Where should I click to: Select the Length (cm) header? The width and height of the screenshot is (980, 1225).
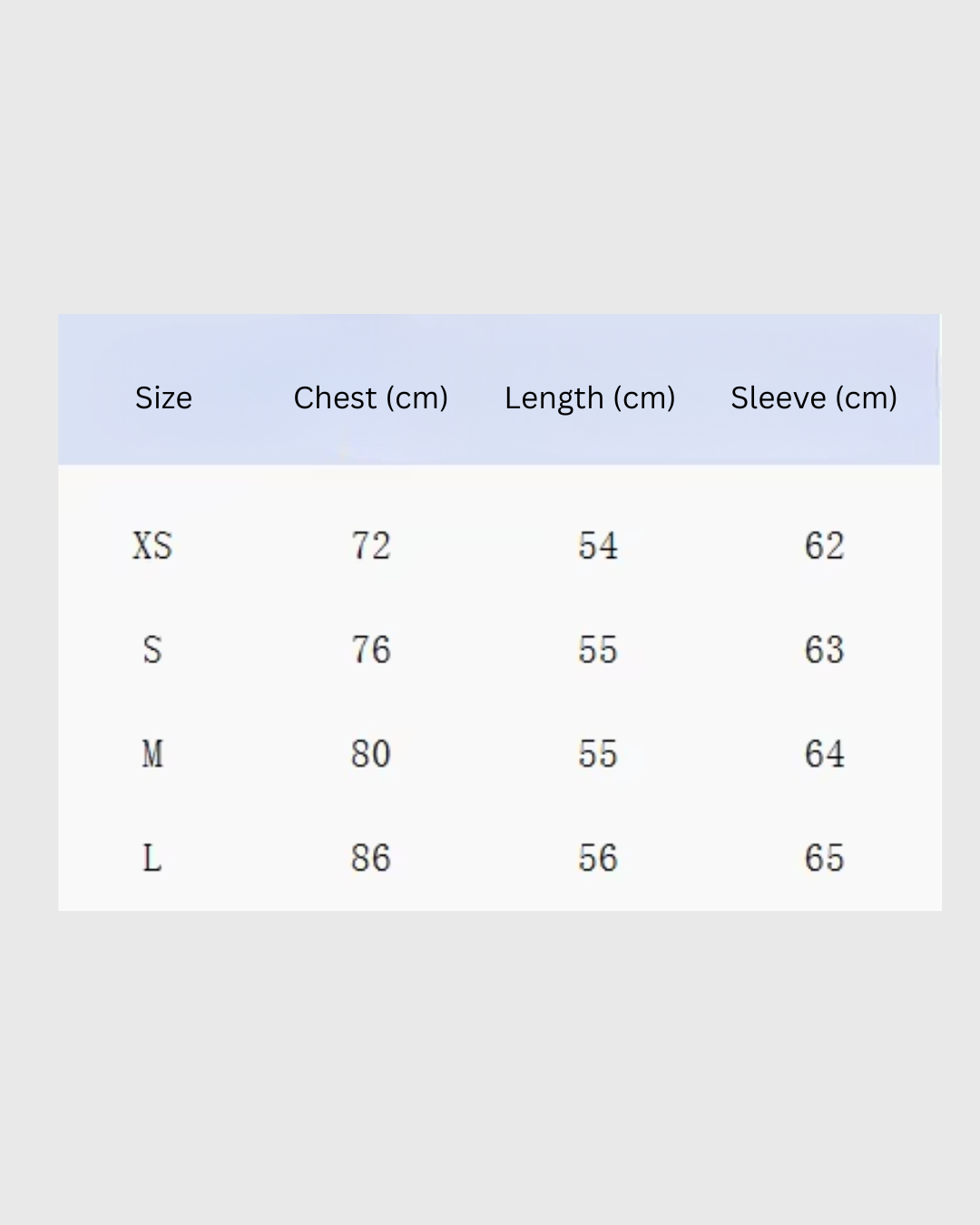coord(590,397)
